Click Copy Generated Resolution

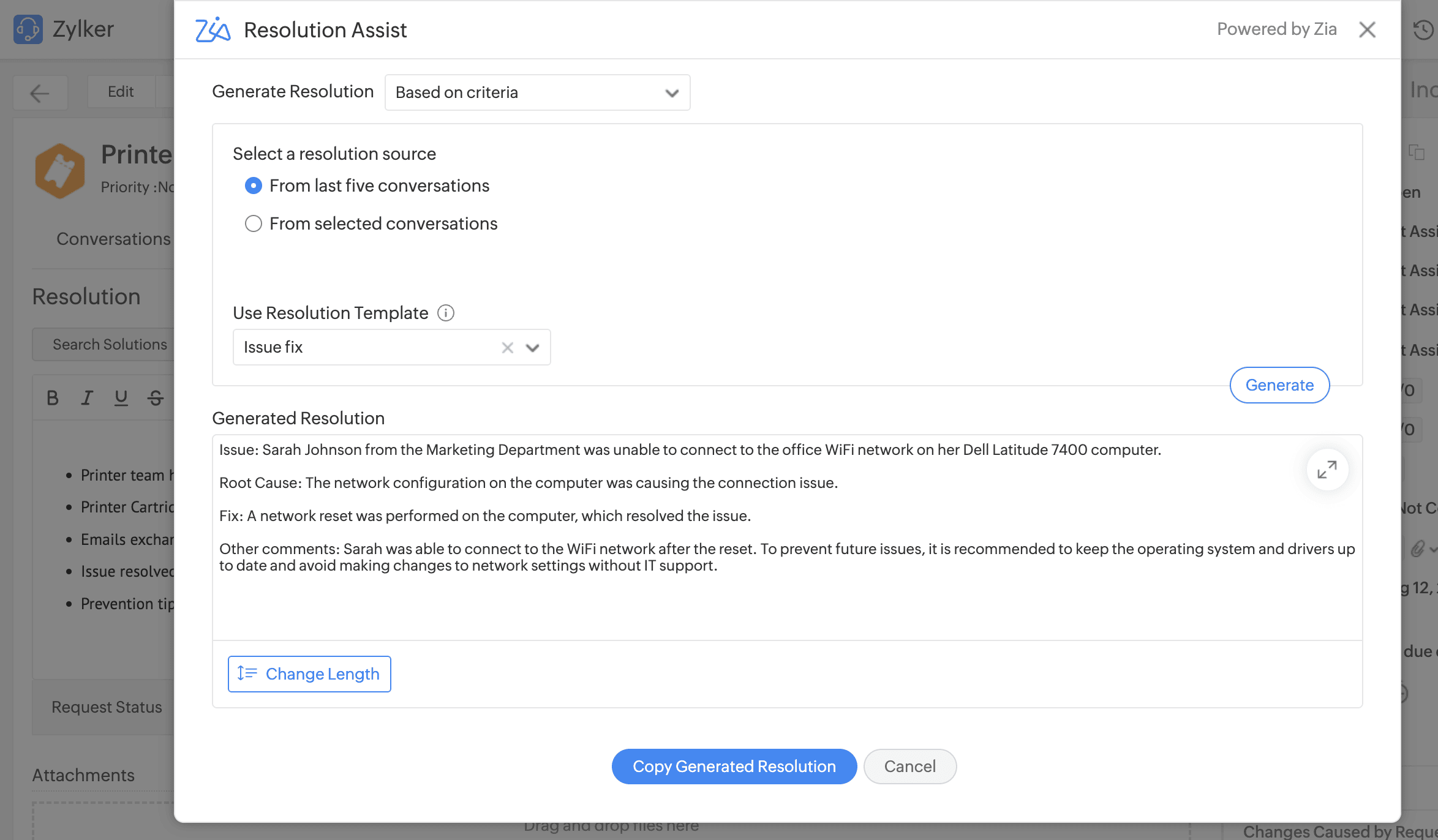coord(734,766)
